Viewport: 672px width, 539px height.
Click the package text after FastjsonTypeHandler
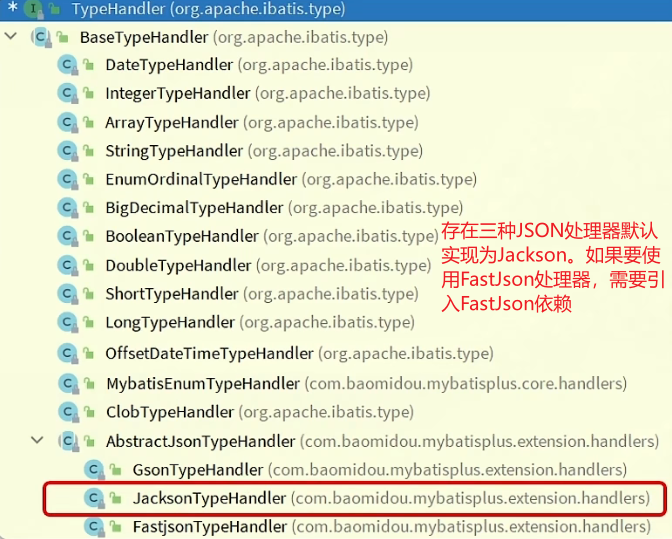point(471,527)
